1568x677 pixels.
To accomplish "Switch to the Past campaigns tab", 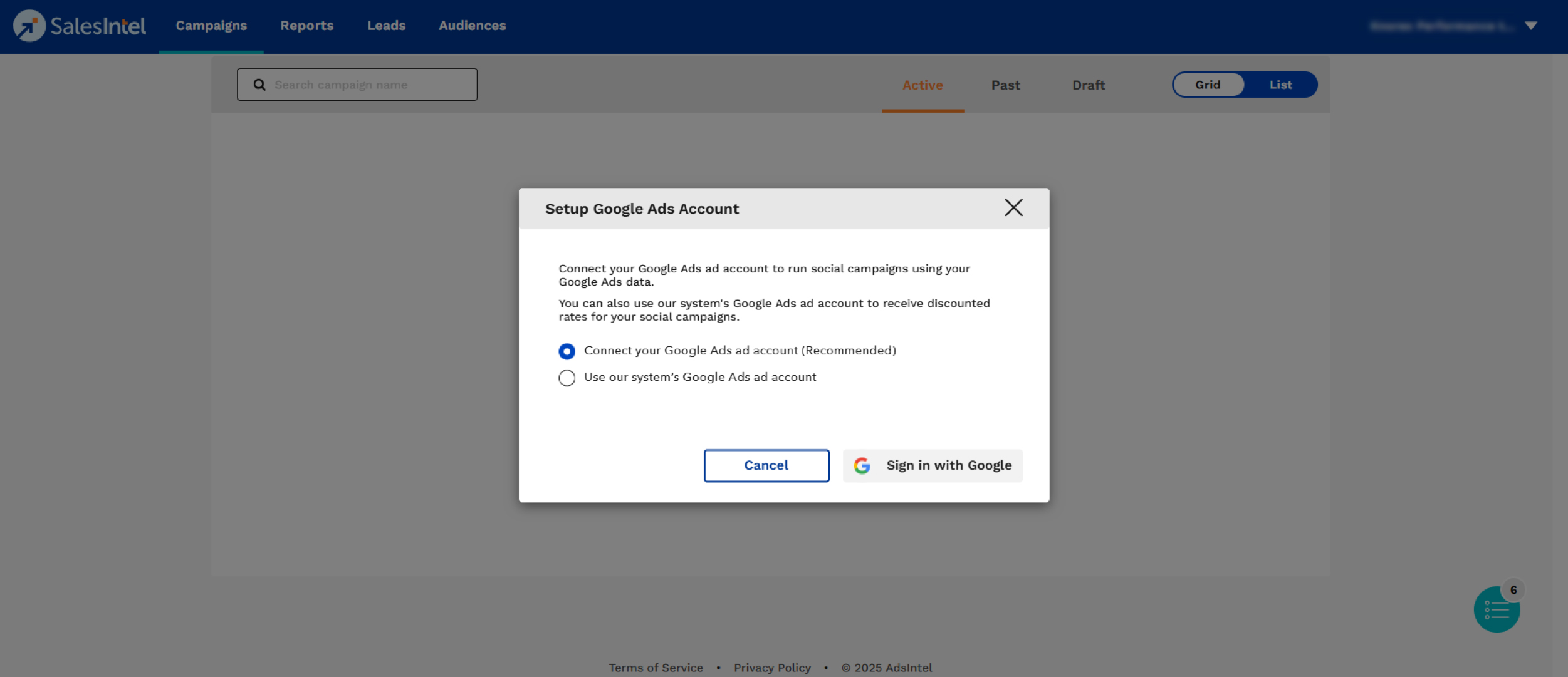I will (1005, 85).
